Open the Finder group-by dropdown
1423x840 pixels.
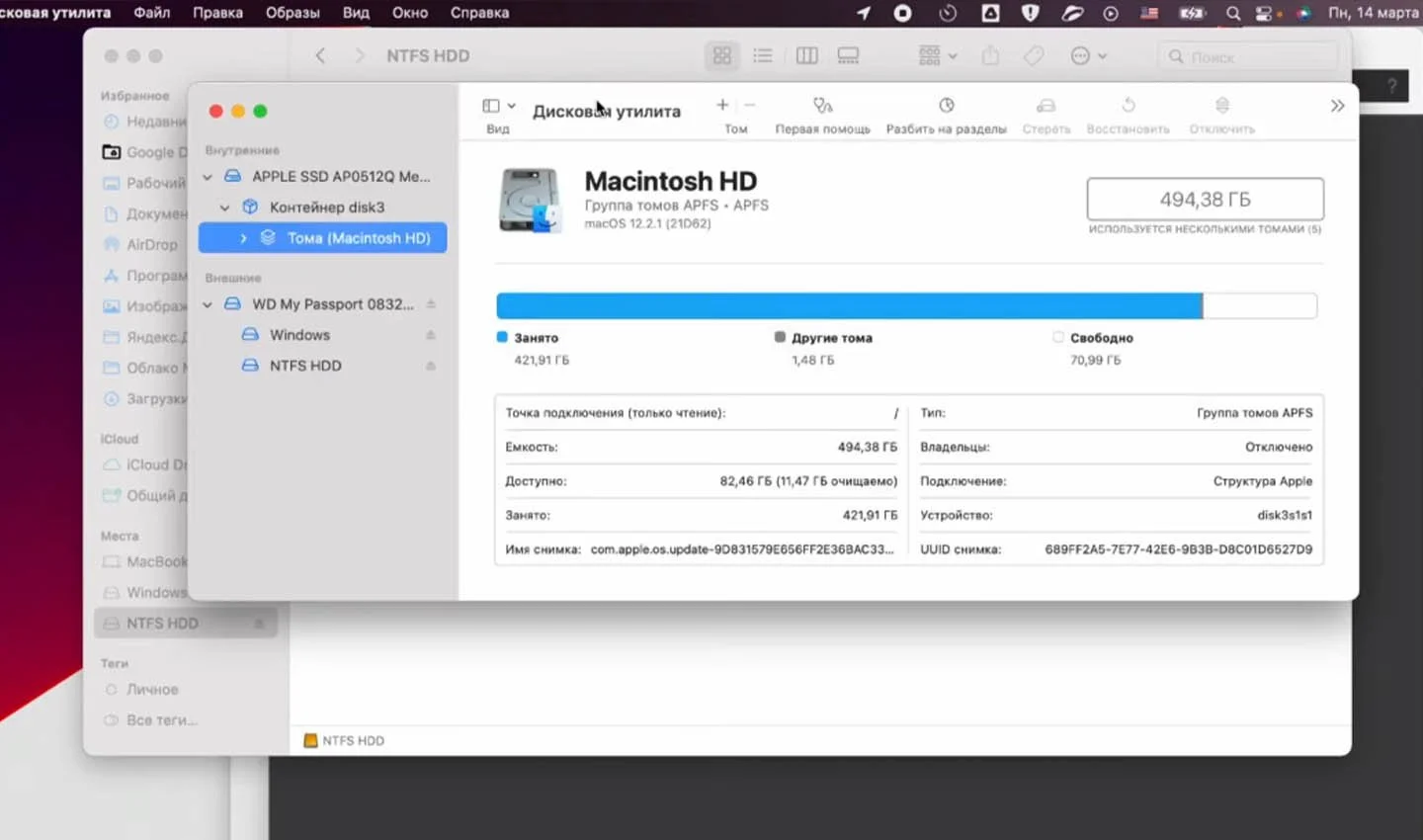click(x=937, y=56)
